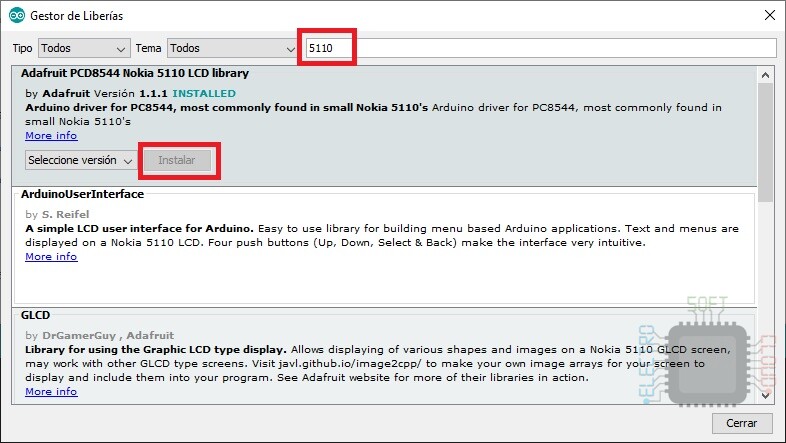Click the scrollbar up arrow
786x443 pixels.
coord(765,75)
